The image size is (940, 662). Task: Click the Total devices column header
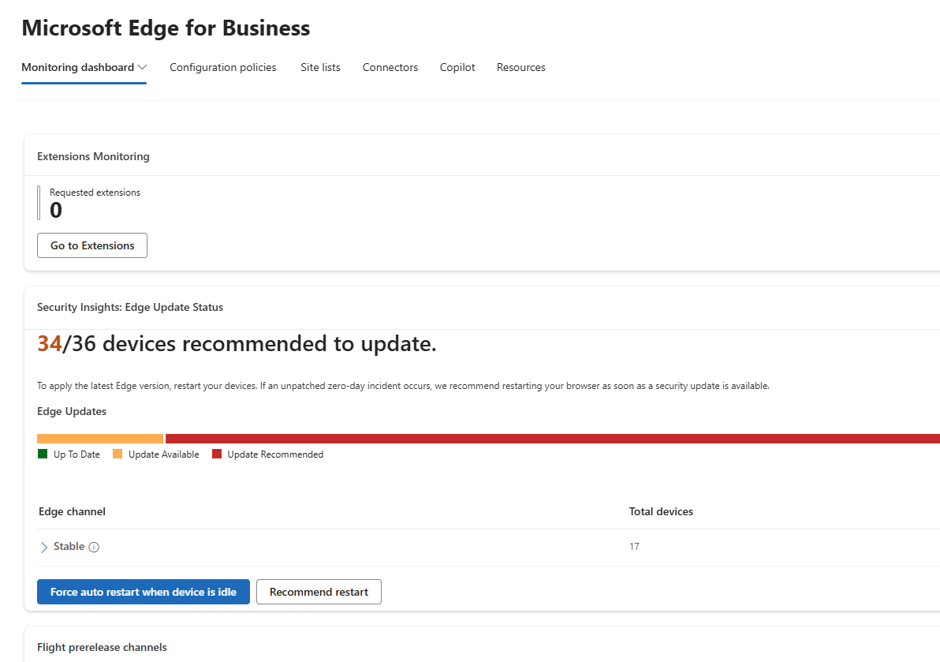pyautogui.click(x=661, y=511)
